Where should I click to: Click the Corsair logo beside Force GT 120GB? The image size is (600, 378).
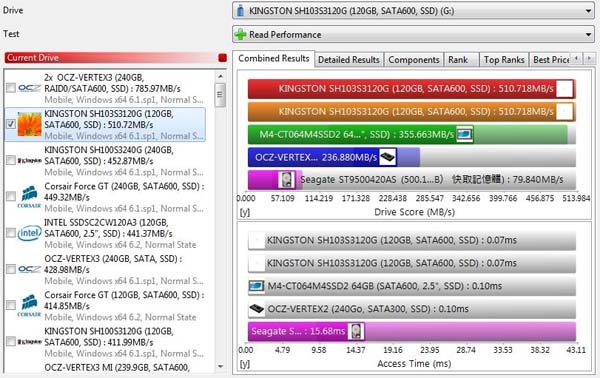(x=29, y=305)
